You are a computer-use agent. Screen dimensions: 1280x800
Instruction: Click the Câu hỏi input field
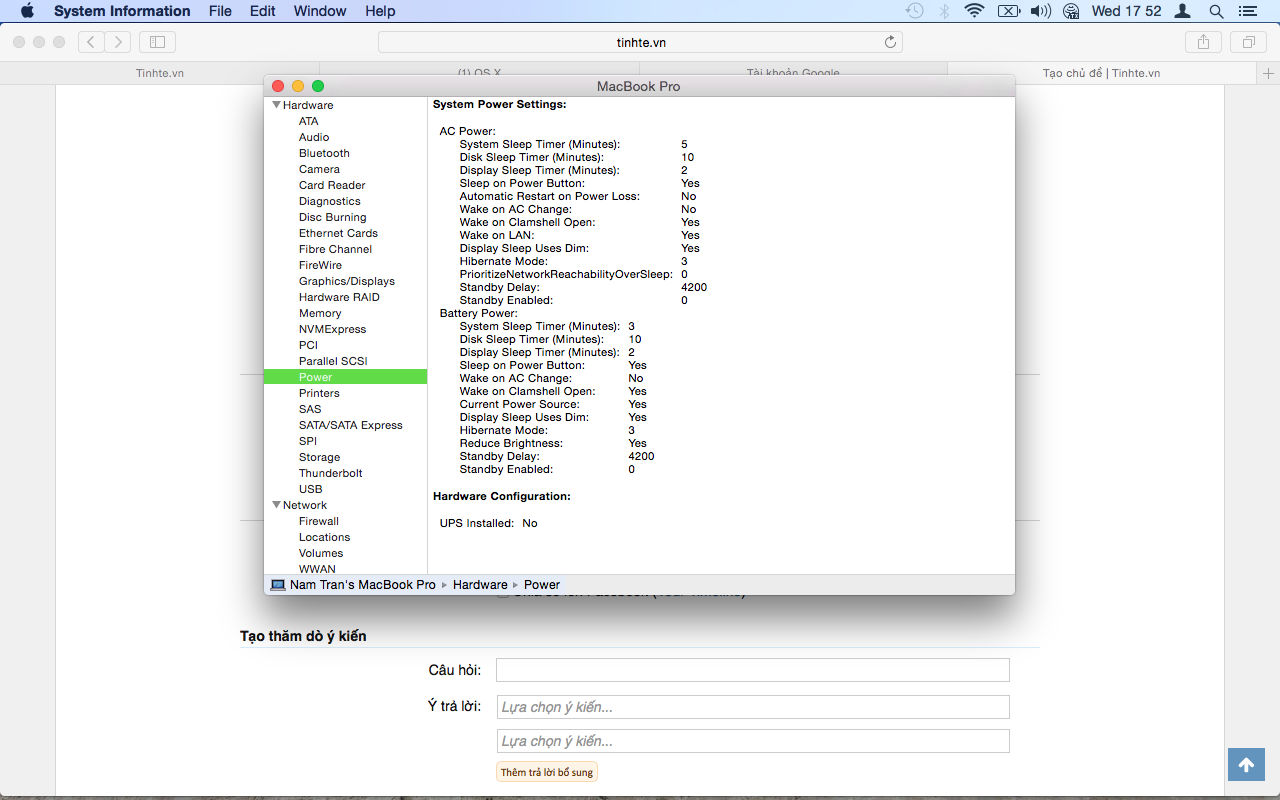pyautogui.click(x=753, y=670)
